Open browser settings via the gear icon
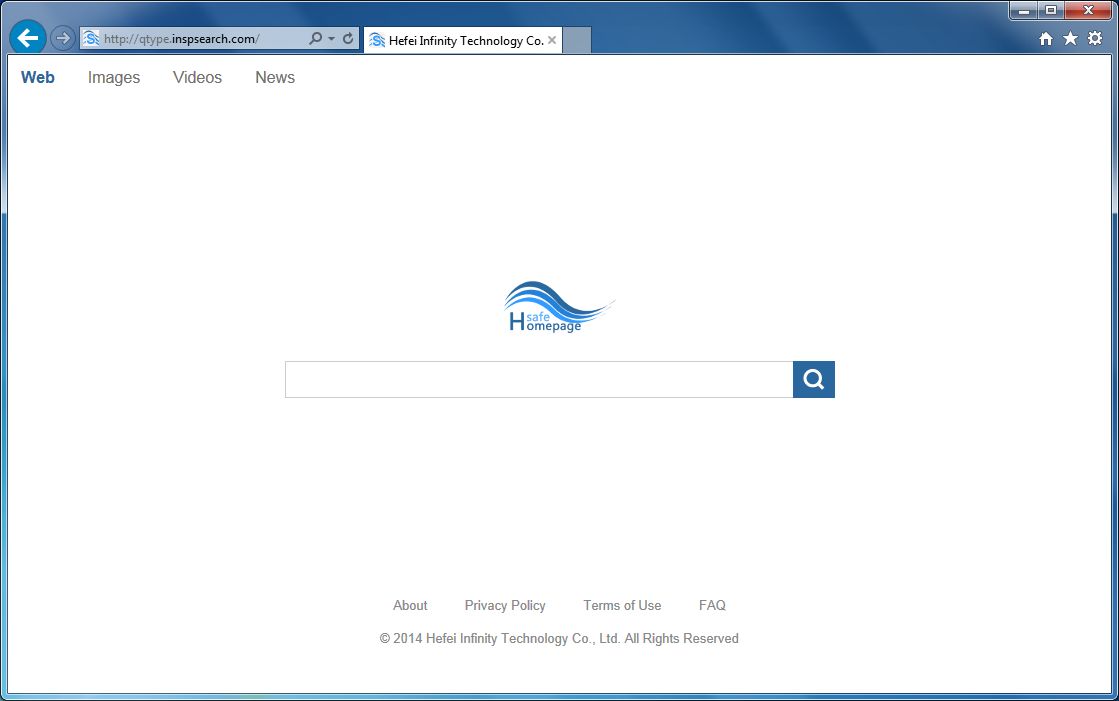 point(1093,38)
